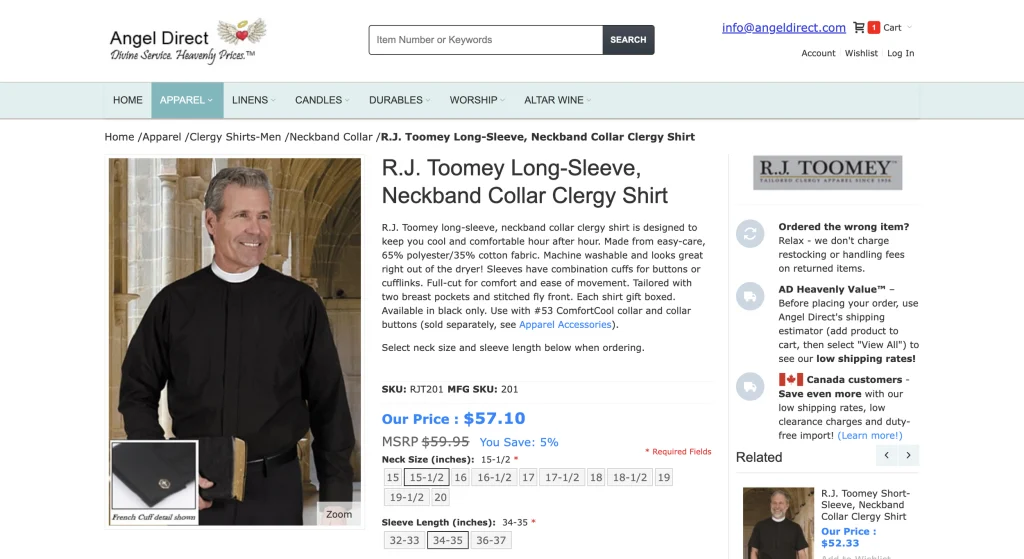This screenshot has height=559, width=1024.
Task: Focus the Item Number or Keywords field
Action: pyautogui.click(x=486, y=40)
